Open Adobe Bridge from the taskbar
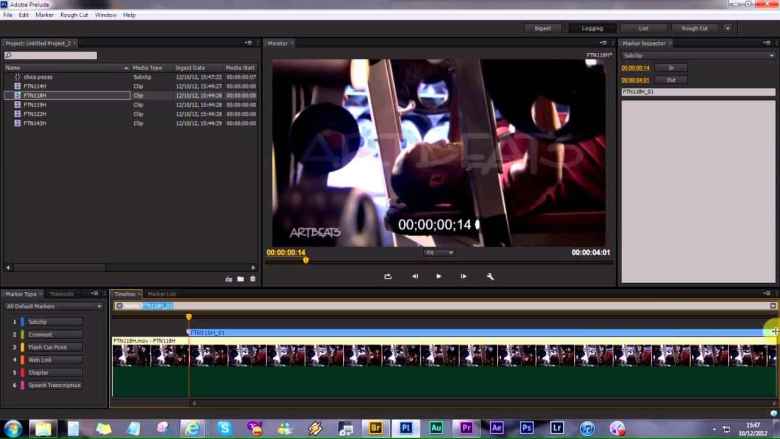Viewport: 780px width, 439px height. pos(377,427)
